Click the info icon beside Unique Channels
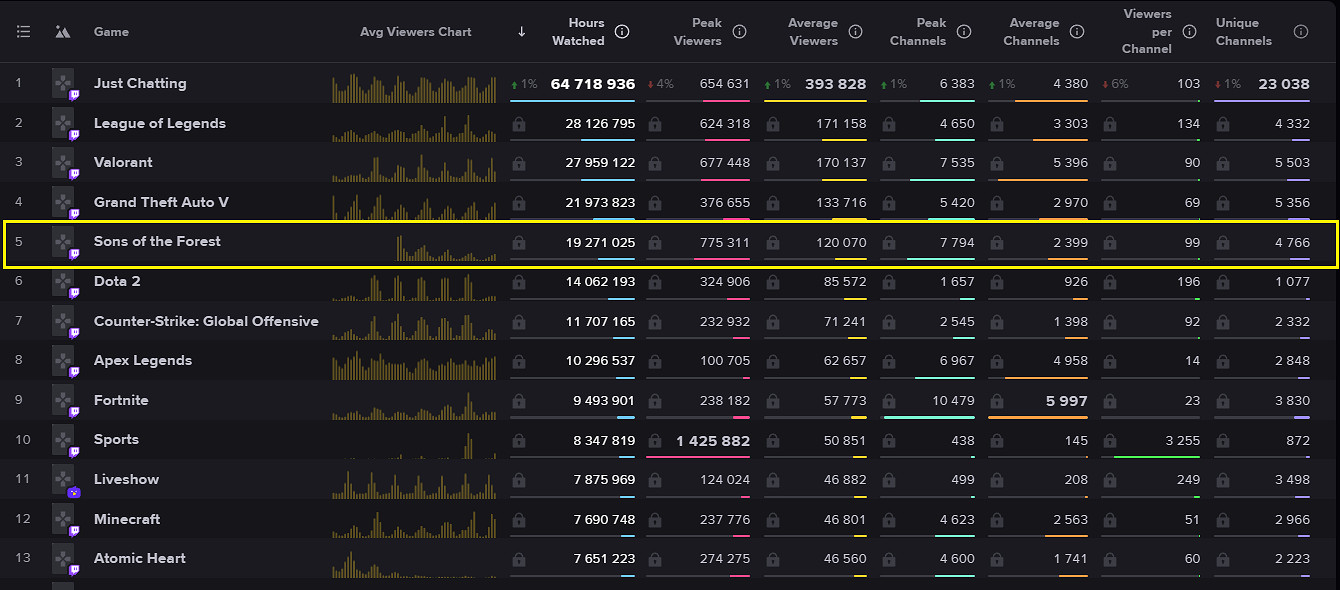 (1300, 32)
